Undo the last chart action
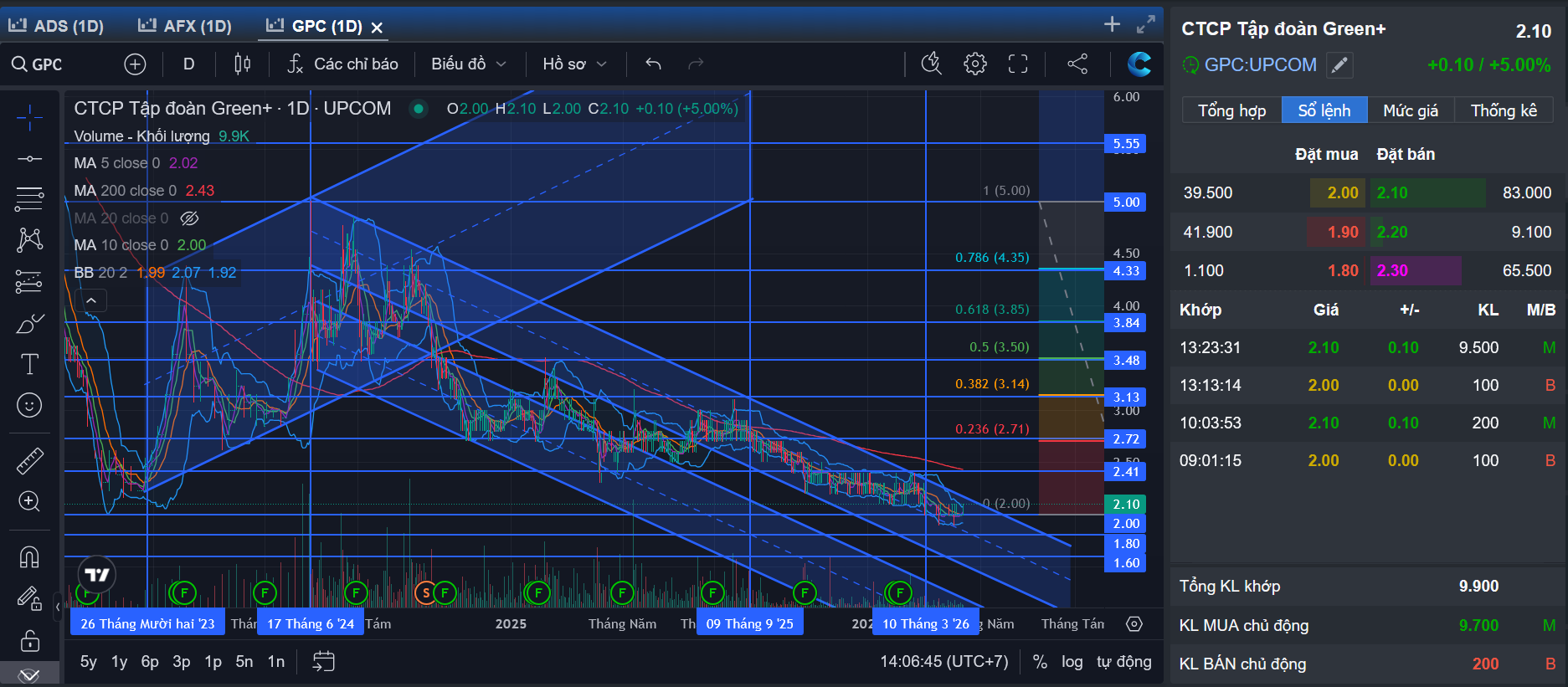Viewport: 1568px width, 687px height. (x=653, y=64)
